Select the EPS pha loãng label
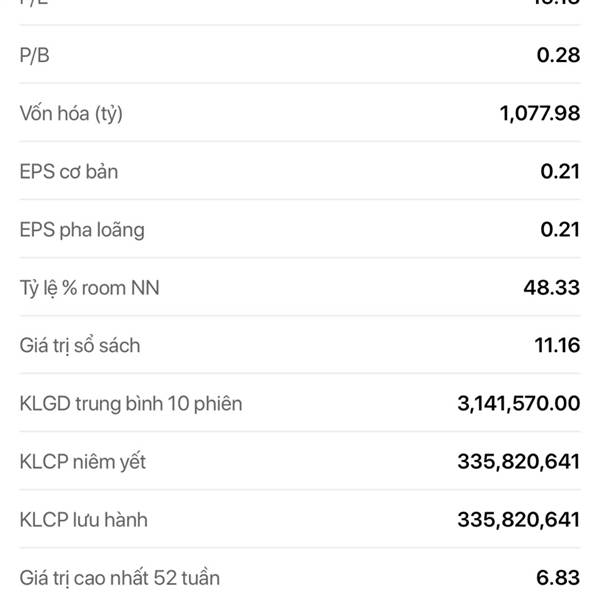Viewport: 600px width, 600px height. coord(82,230)
